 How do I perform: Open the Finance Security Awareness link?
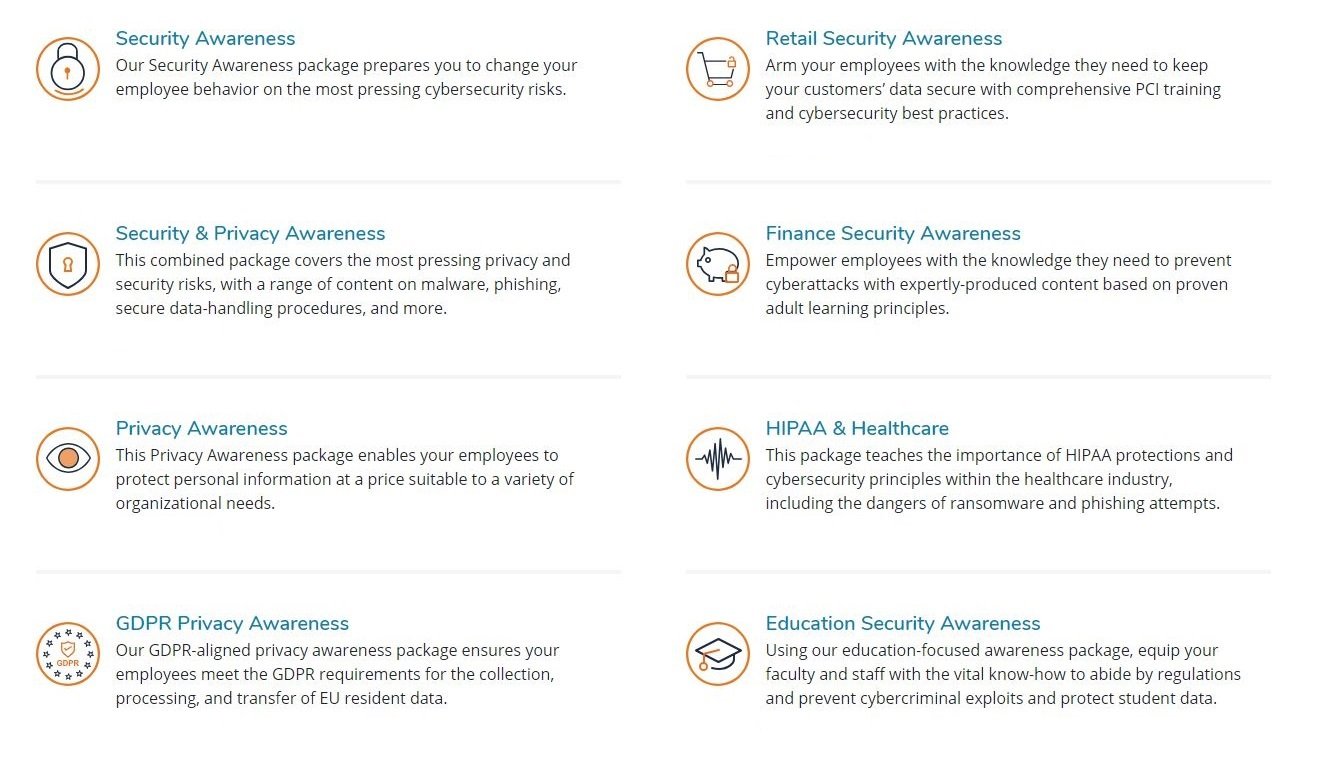893,234
